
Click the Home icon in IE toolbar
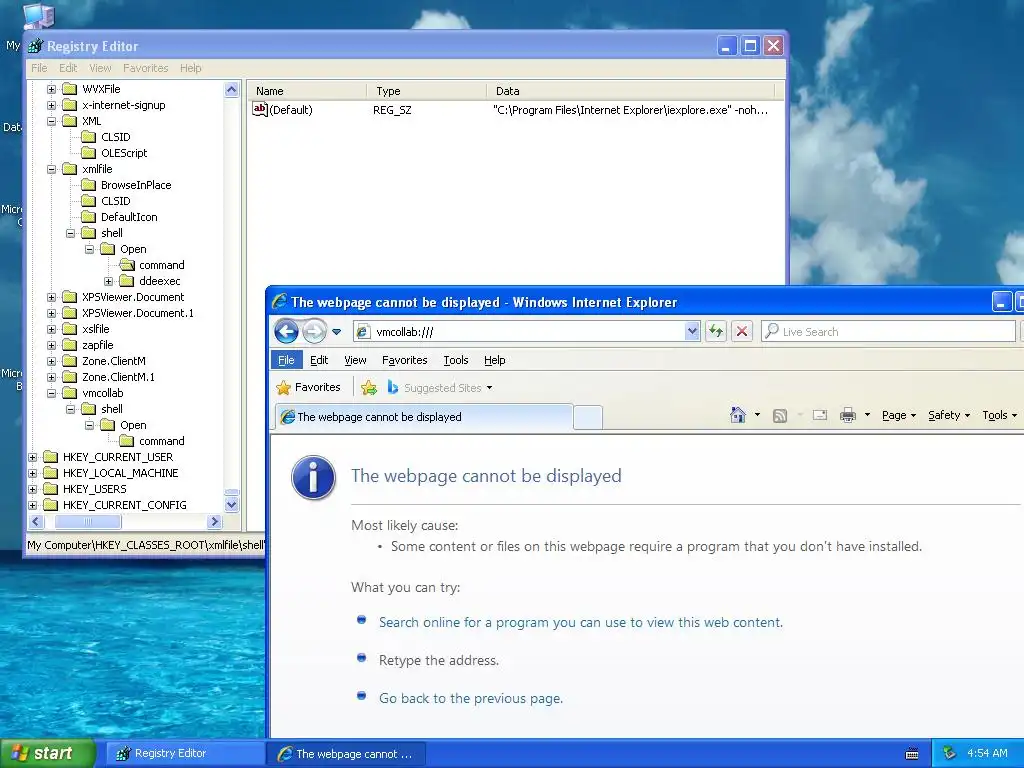click(738, 415)
